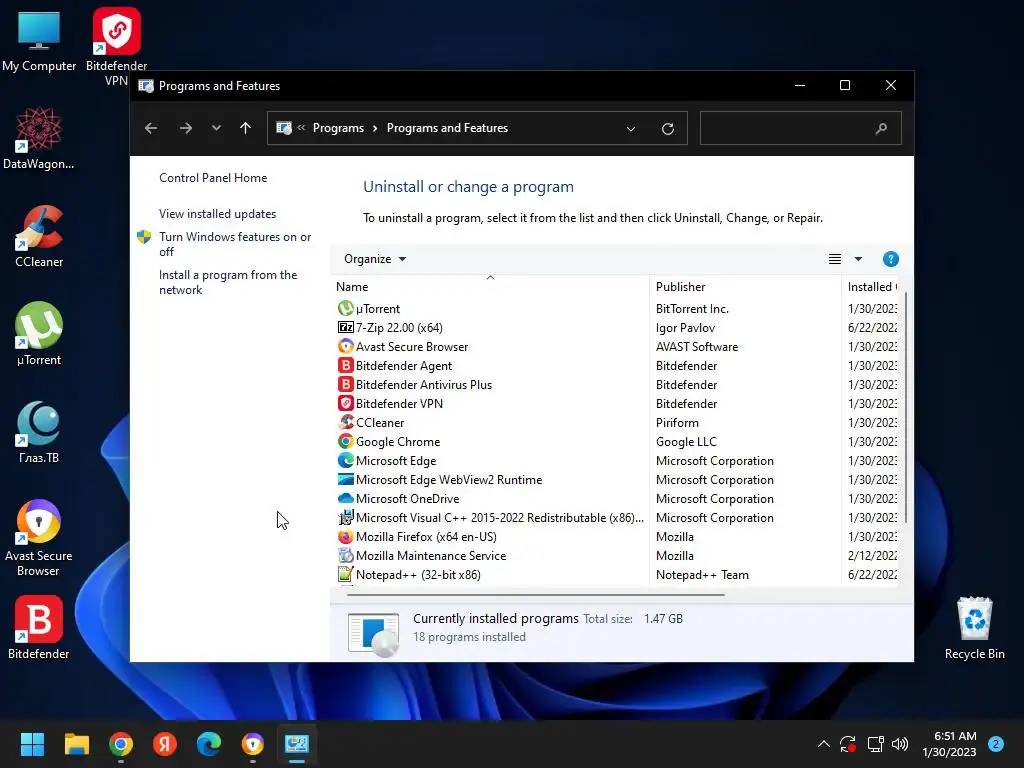Click the Mozilla Firefox list icon
The image size is (1024, 768).
pos(345,536)
